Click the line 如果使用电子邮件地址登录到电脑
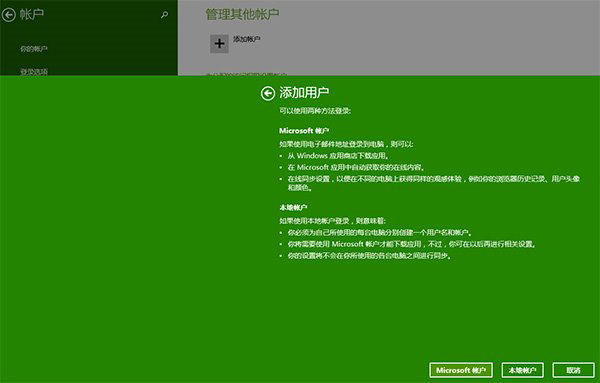 click(346, 144)
